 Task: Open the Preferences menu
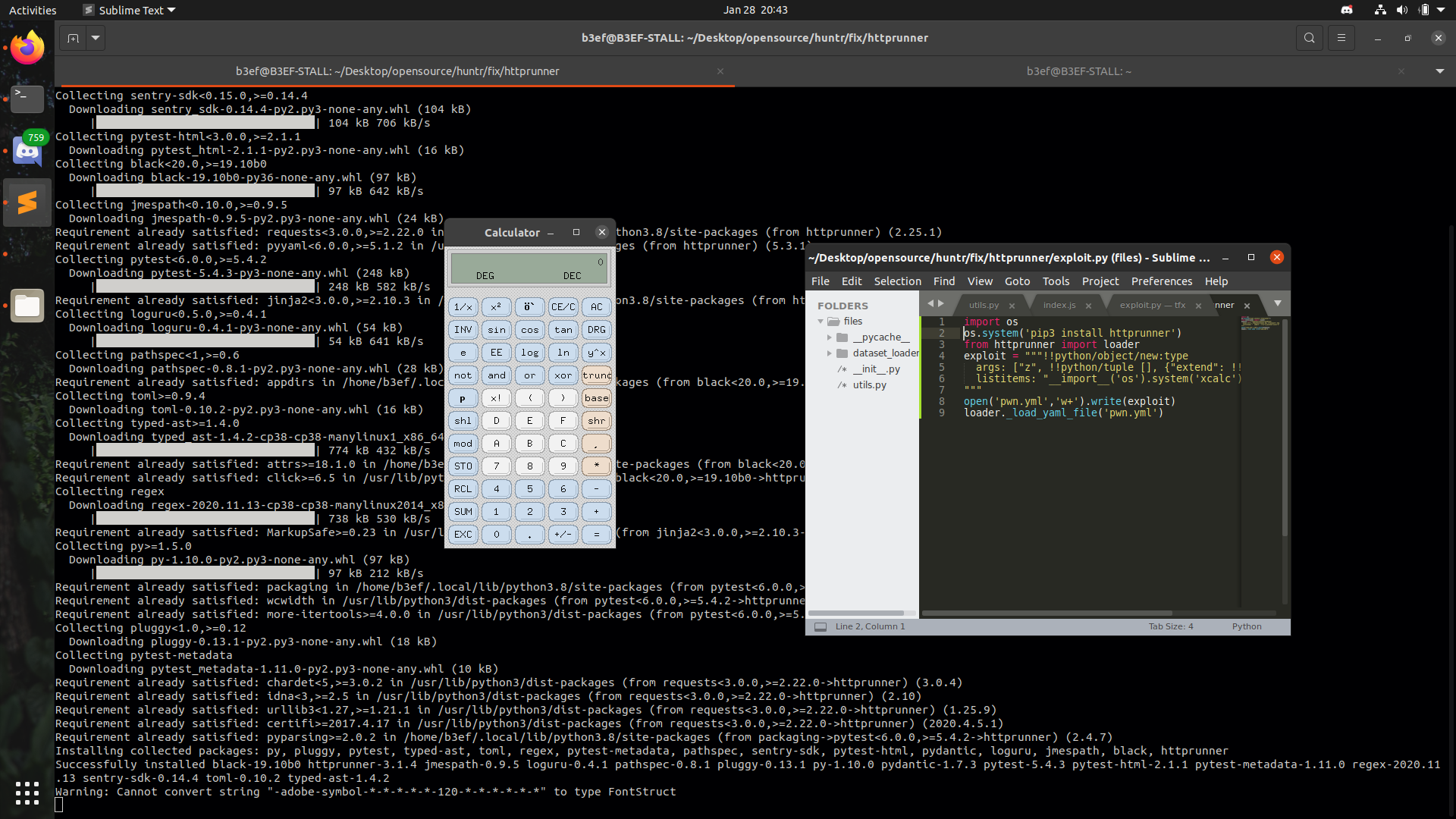click(1161, 281)
